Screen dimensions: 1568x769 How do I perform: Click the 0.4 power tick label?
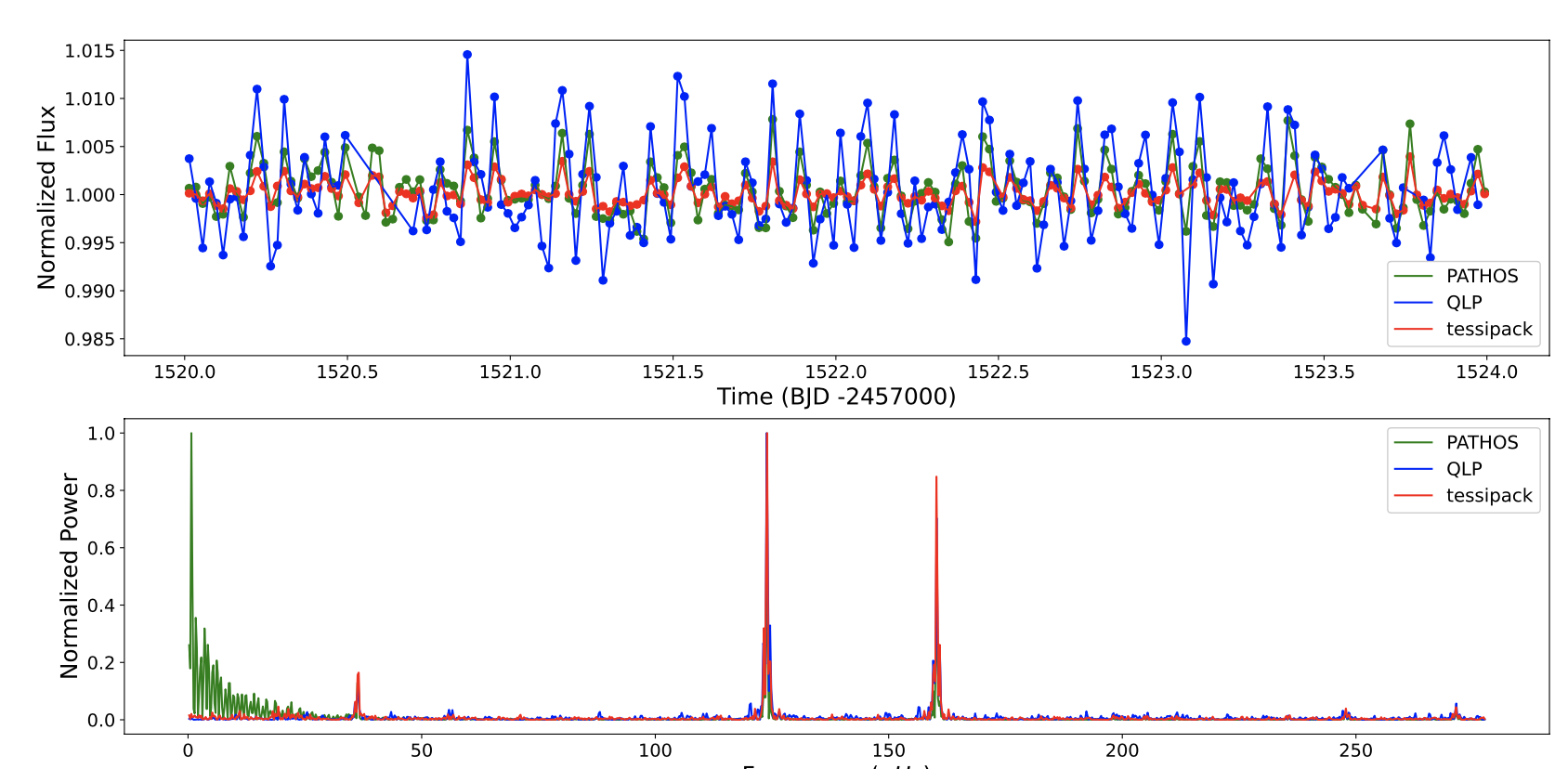coord(101,606)
